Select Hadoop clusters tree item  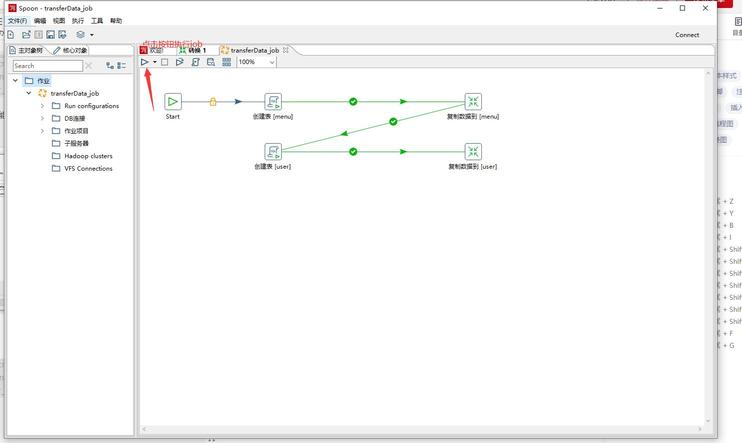[x=82, y=156]
